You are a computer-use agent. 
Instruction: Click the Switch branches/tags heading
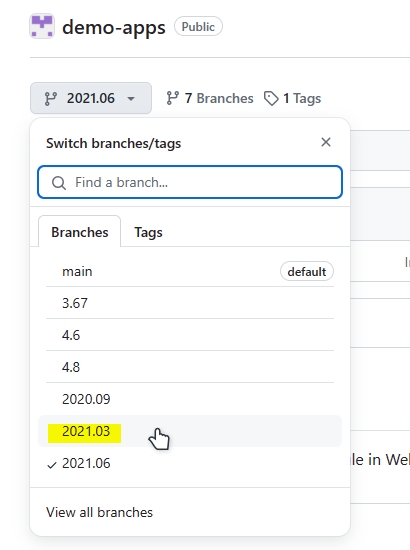(113, 143)
